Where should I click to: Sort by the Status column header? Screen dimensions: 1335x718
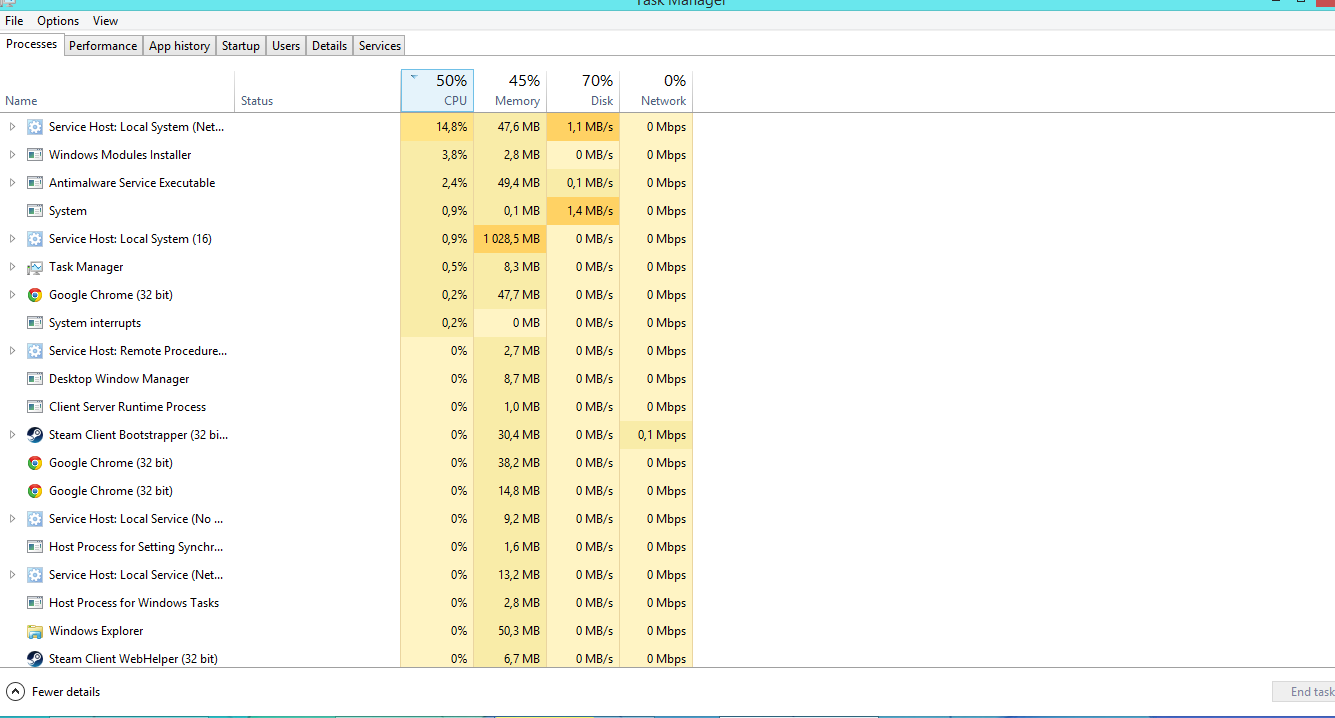coord(317,91)
